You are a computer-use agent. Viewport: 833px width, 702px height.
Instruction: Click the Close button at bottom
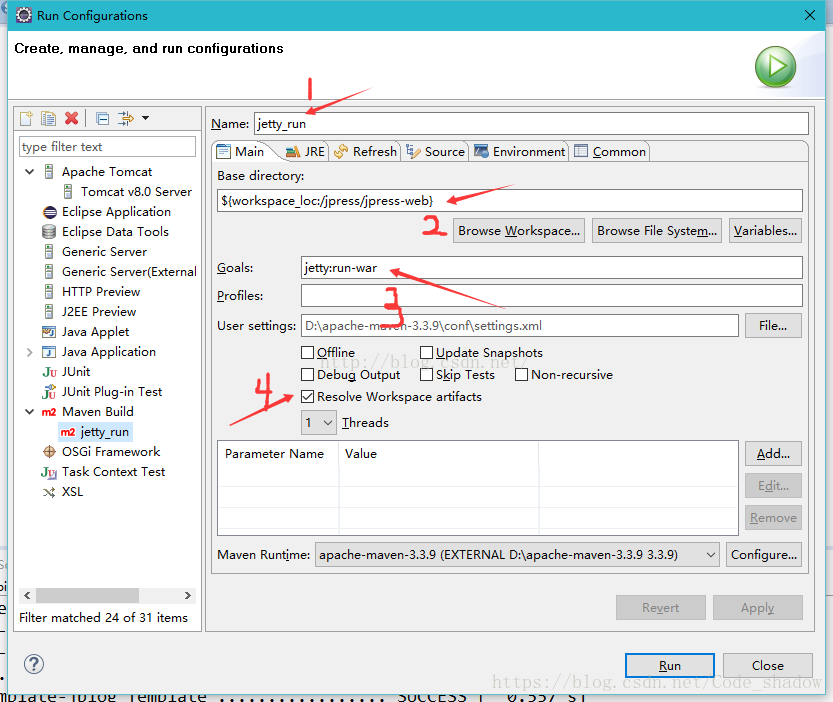pyautogui.click(x=768, y=666)
